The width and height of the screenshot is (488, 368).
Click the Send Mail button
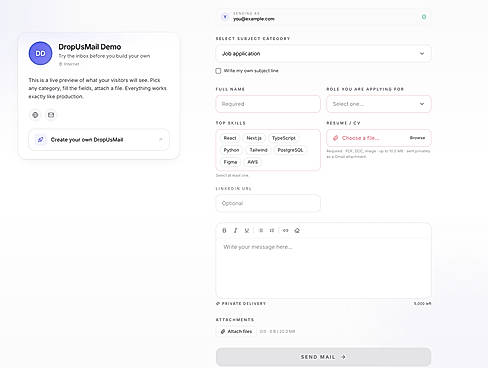click(323, 357)
